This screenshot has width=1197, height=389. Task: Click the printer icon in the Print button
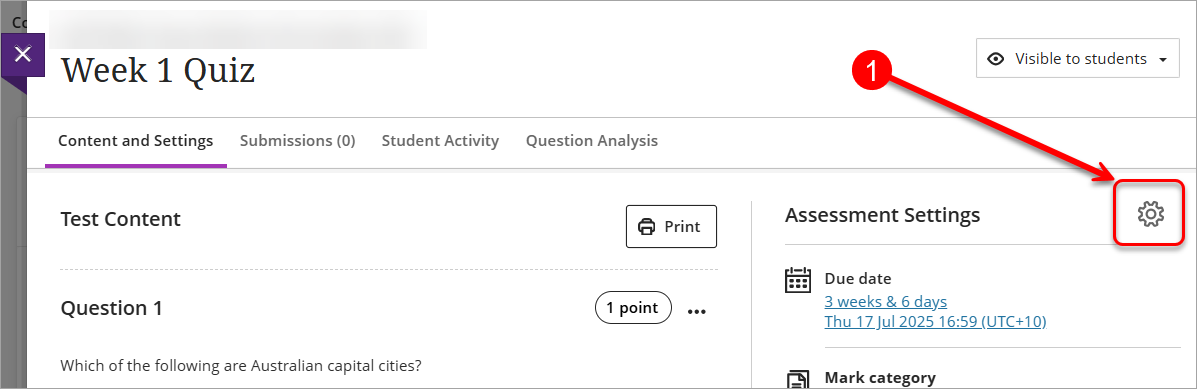tap(647, 227)
